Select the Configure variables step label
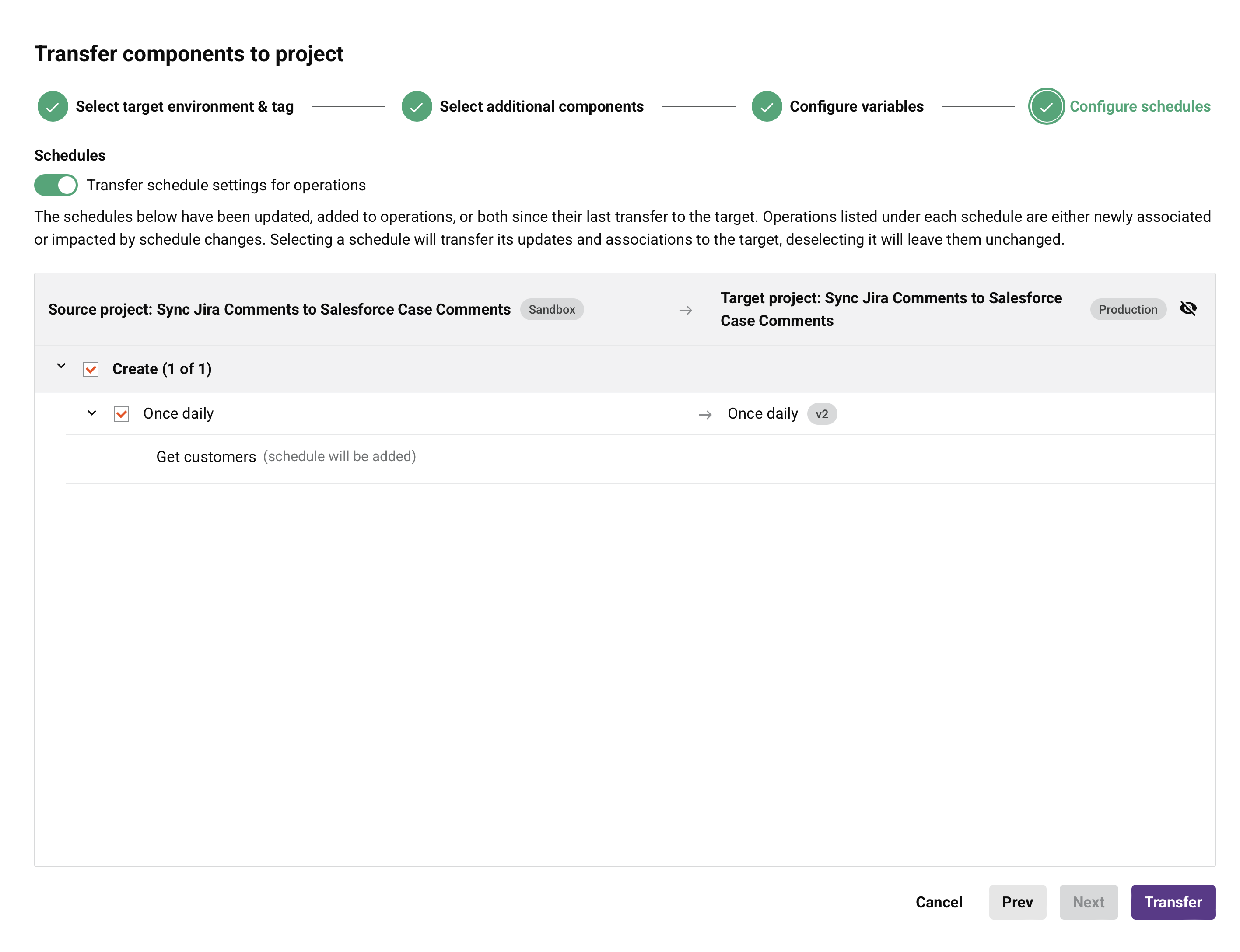This screenshot has width=1240, height=952. click(x=857, y=106)
